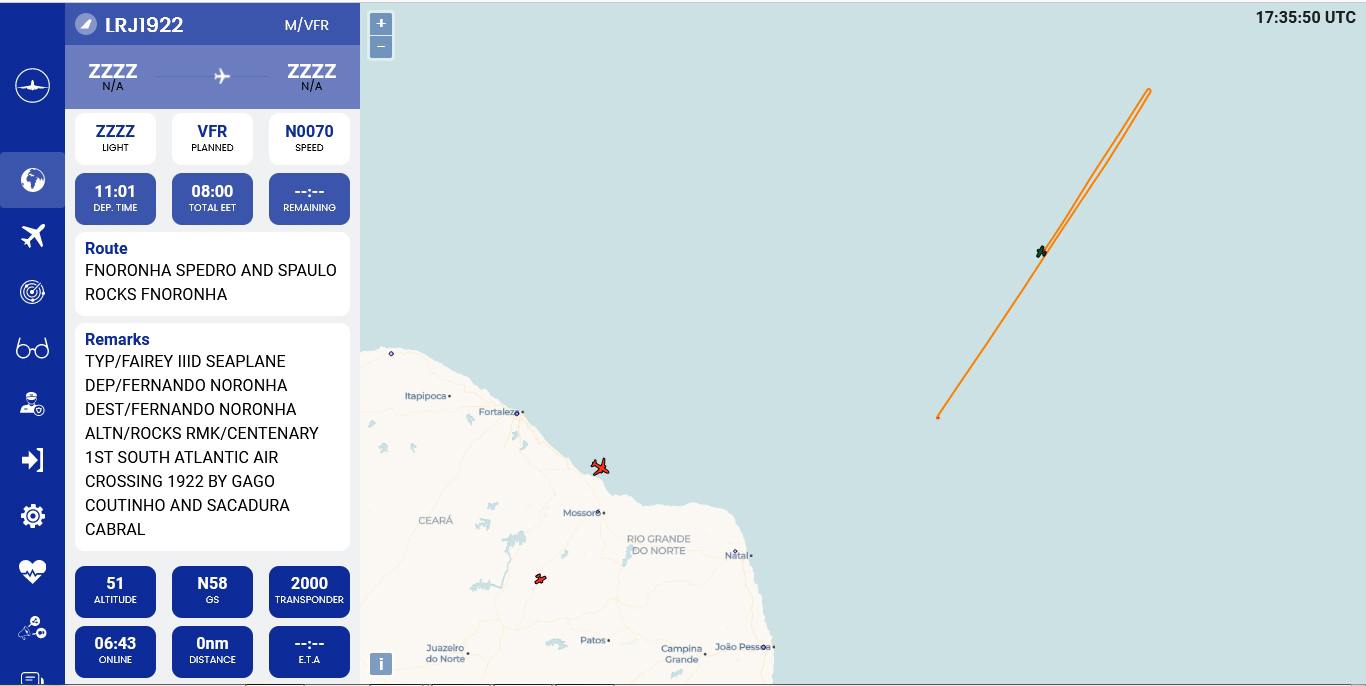
Task: Select the login arrow sidebar icon
Action: click(32, 460)
